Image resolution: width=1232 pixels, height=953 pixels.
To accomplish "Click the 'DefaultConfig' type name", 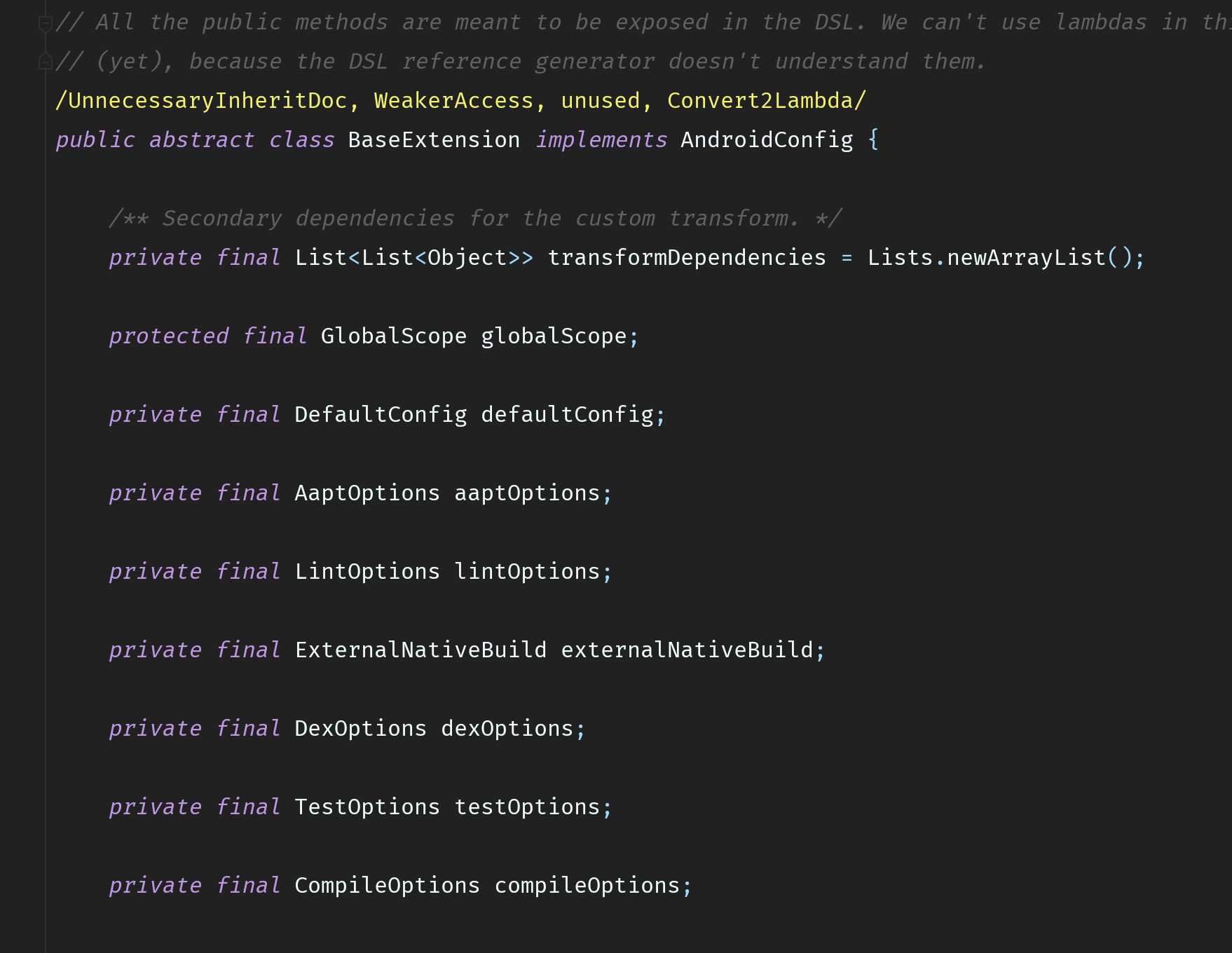I will pyautogui.click(x=381, y=415).
